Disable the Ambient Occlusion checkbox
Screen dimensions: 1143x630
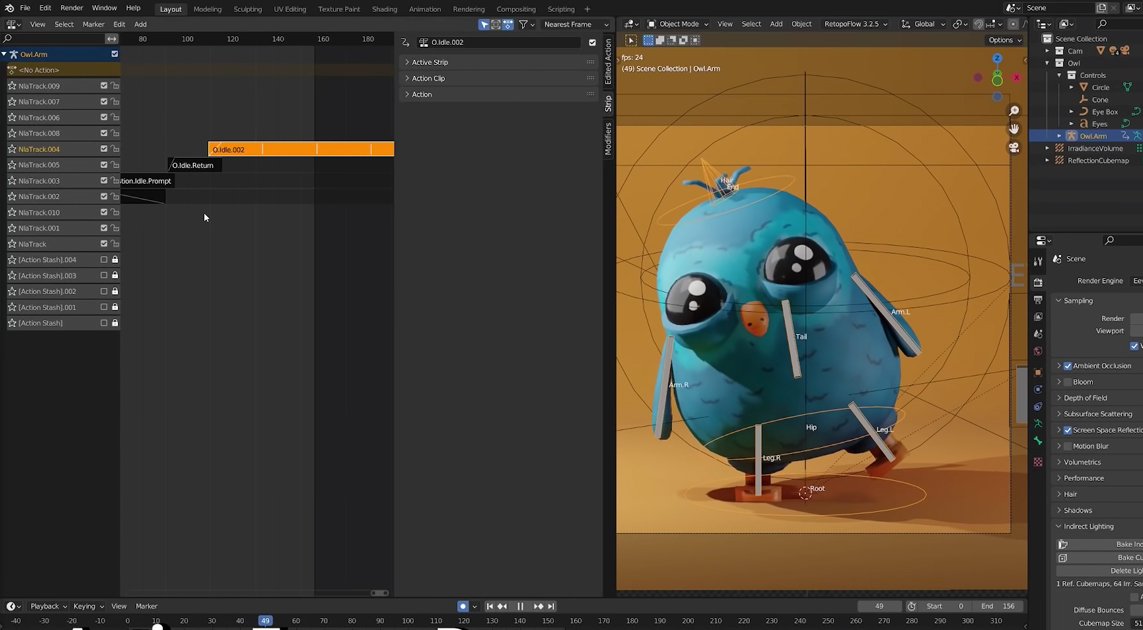coord(1067,366)
